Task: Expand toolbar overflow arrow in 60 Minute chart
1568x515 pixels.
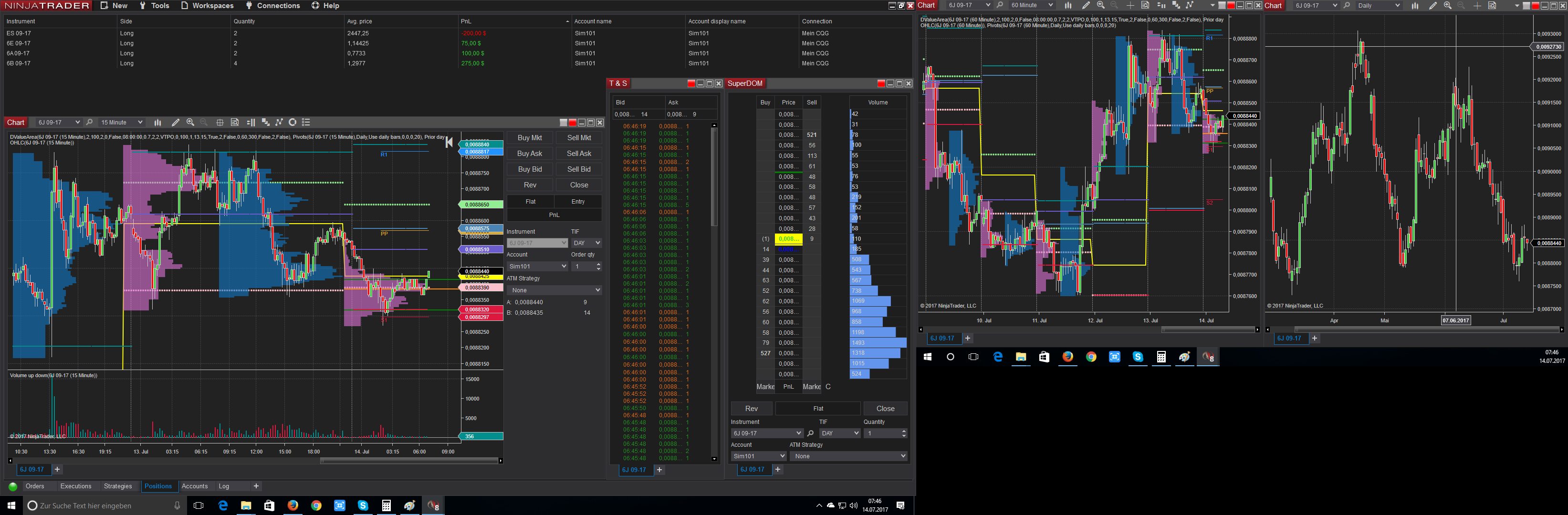Action: (1213, 5)
